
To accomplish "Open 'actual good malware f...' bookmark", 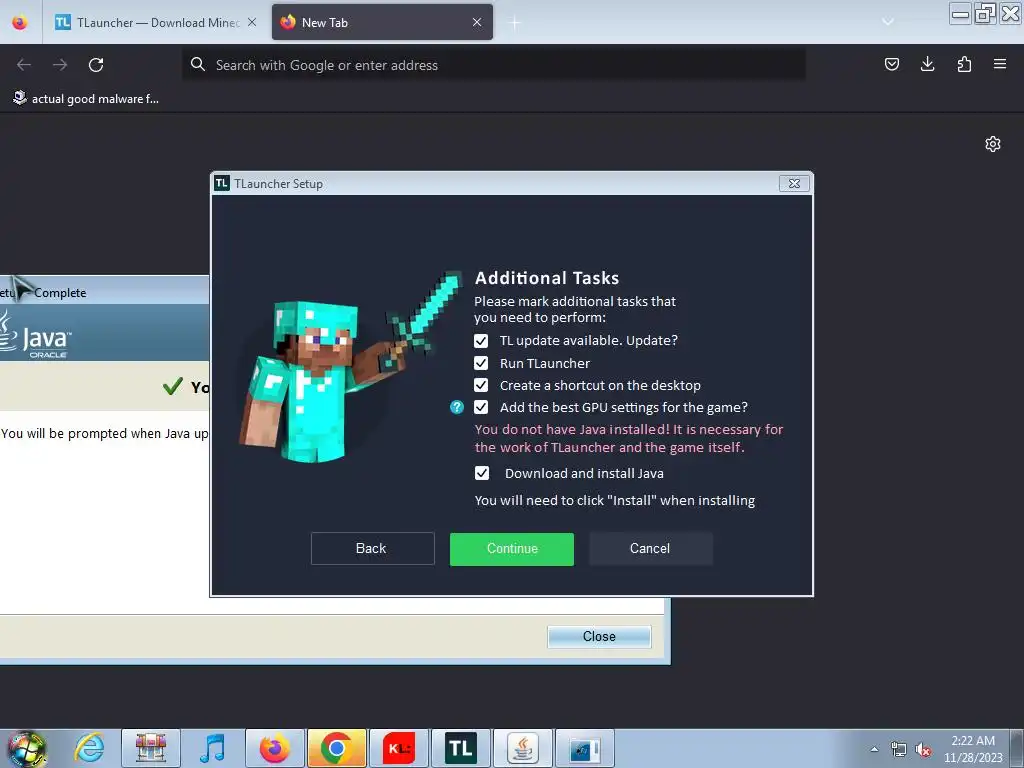I will pyautogui.click(x=86, y=99).
